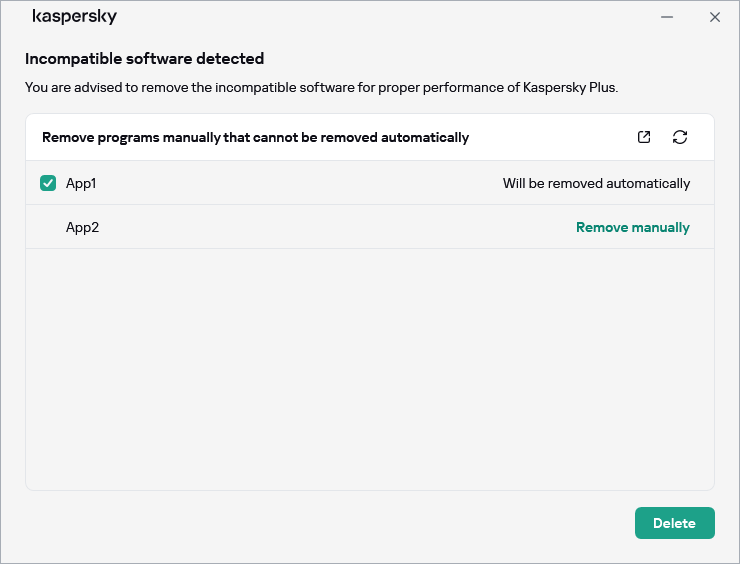Image resolution: width=740 pixels, height=564 pixels.
Task: Click the blank middle of the App1 row
Action: 300,183
